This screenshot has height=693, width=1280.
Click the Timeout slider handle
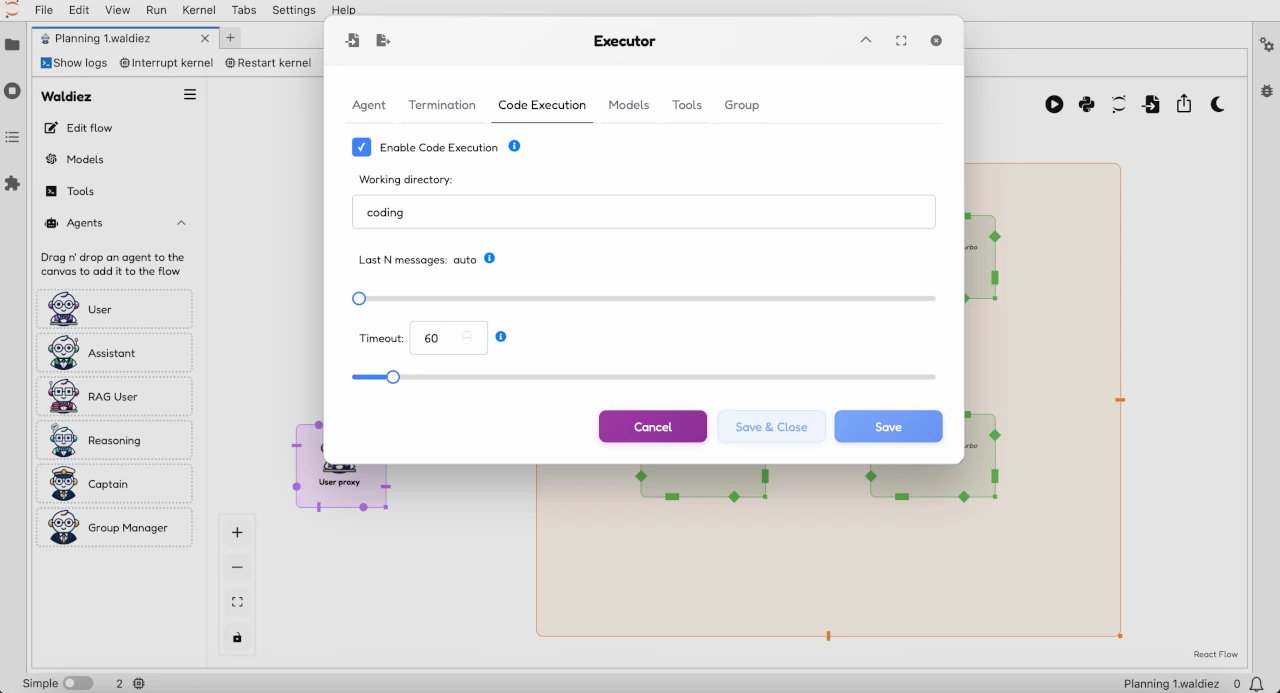pos(393,377)
